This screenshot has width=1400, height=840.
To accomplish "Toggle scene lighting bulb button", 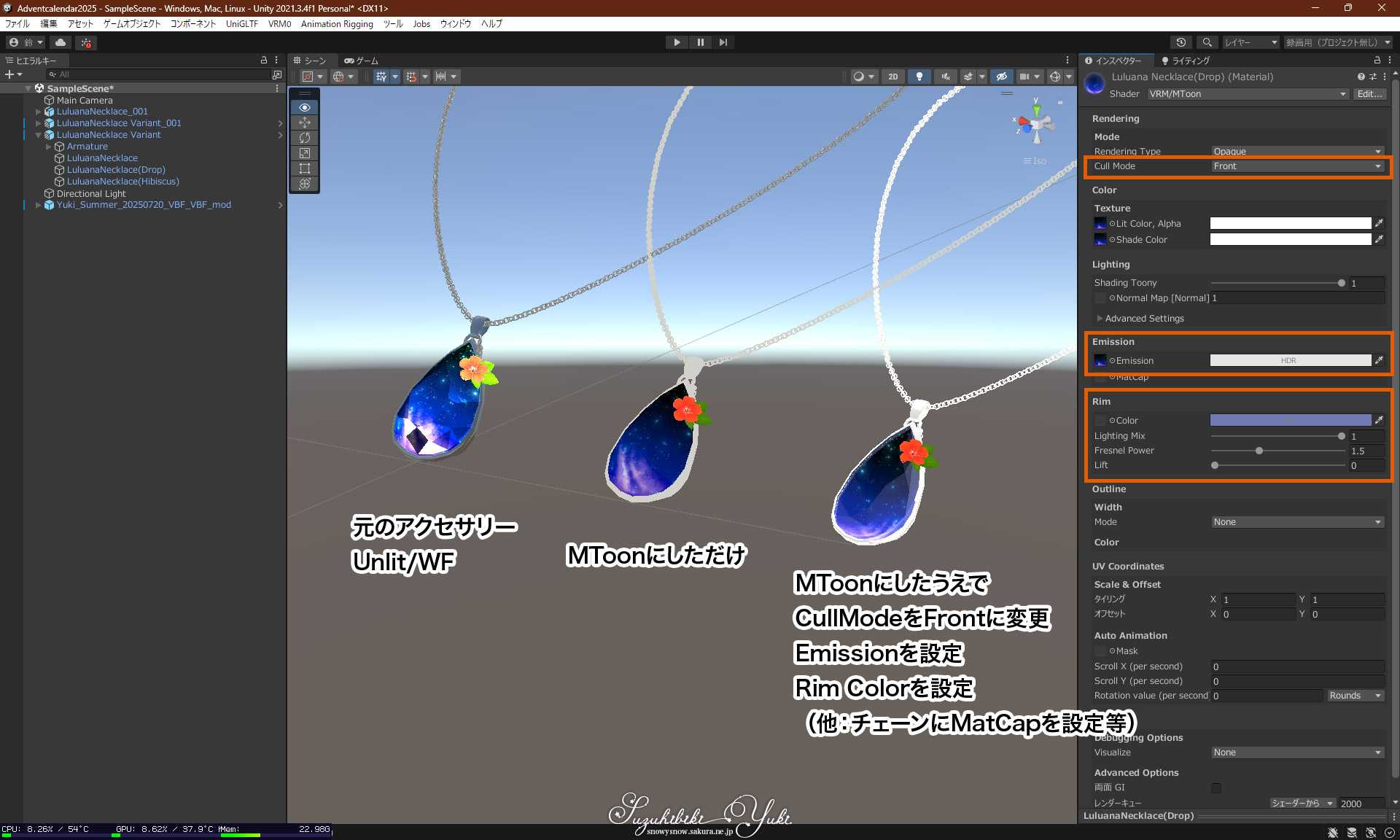I will coord(919,77).
